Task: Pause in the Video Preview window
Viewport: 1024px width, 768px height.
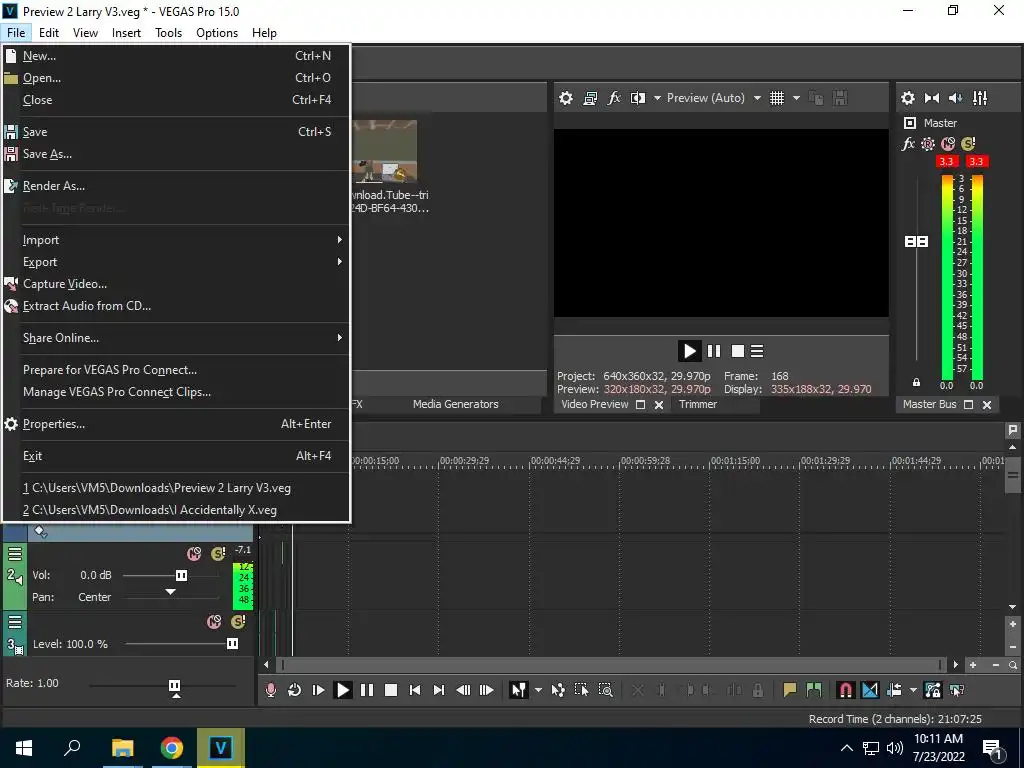Action: click(714, 351)
